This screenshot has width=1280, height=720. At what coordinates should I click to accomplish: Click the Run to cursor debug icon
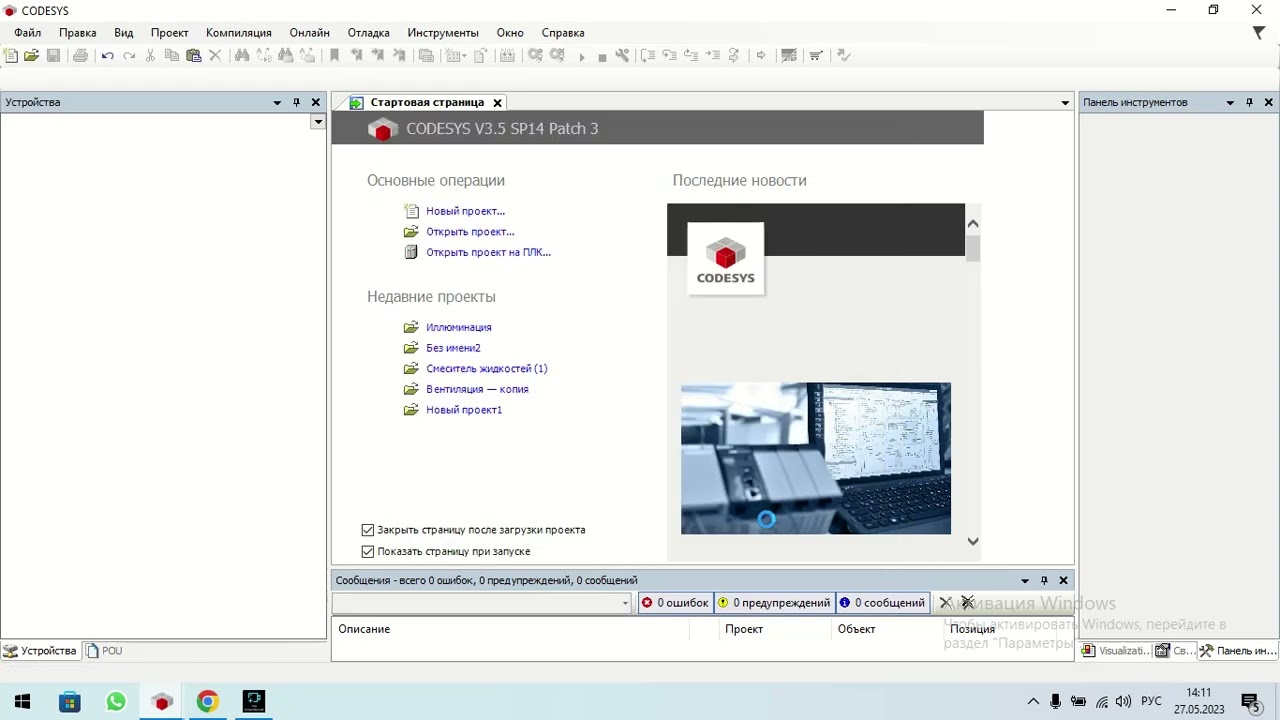click(x=712, y=56)
